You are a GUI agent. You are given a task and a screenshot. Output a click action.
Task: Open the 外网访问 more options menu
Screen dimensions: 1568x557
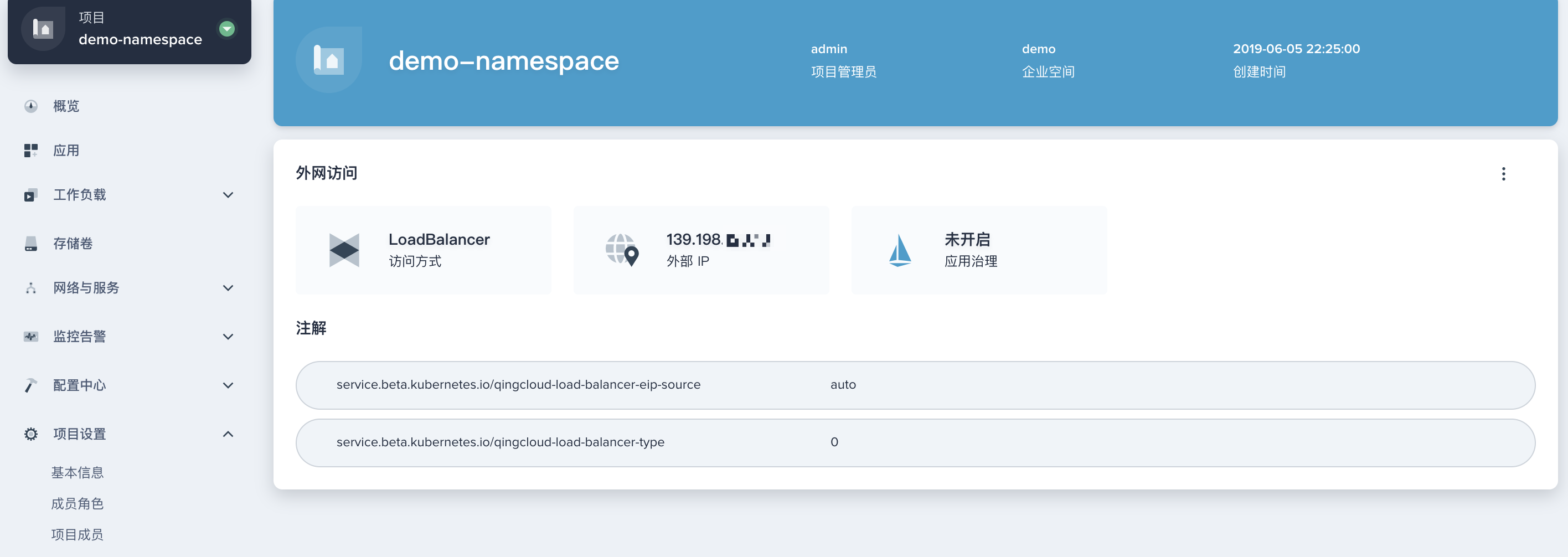point(1503,174)
